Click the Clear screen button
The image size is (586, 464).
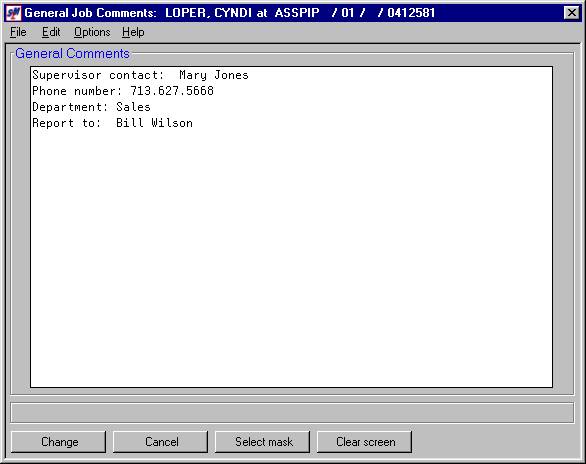click(365, 442)
